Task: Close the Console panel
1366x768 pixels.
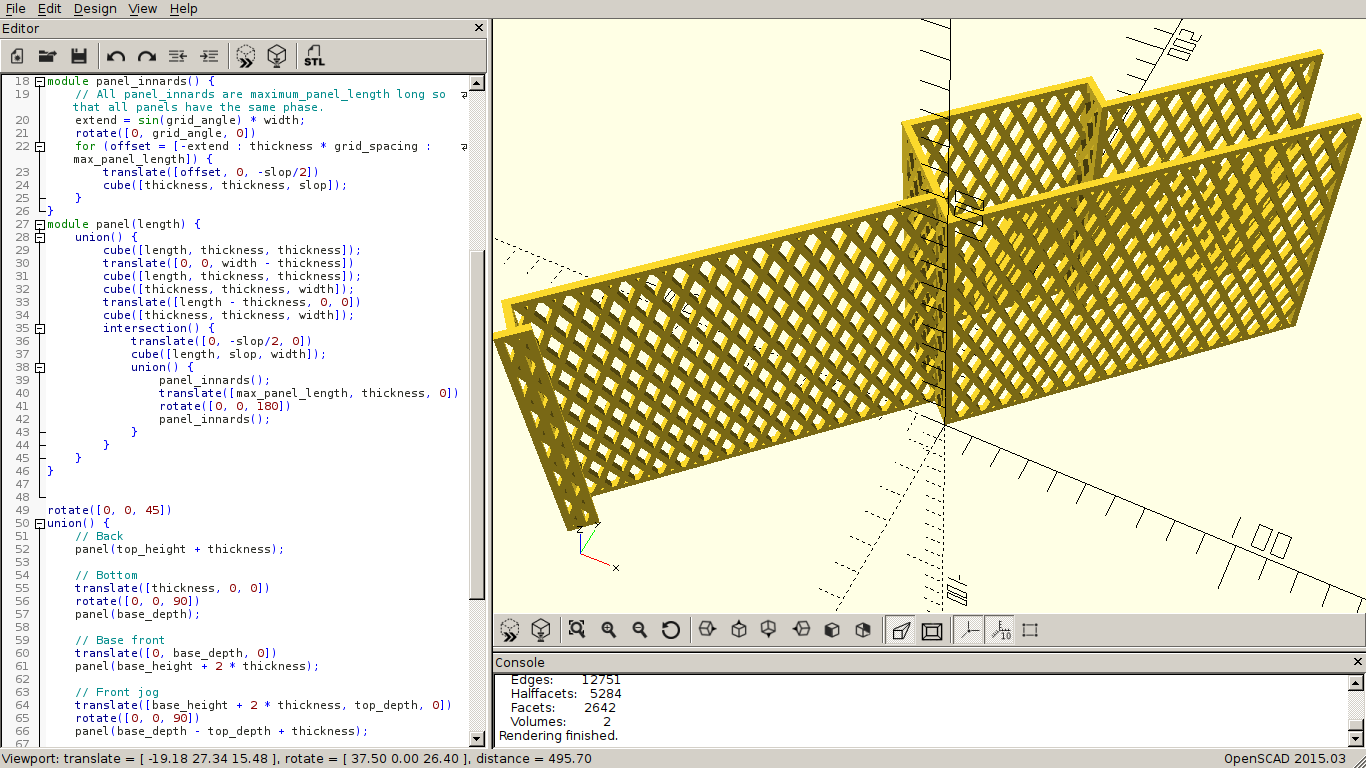Action: [1358, 662]
